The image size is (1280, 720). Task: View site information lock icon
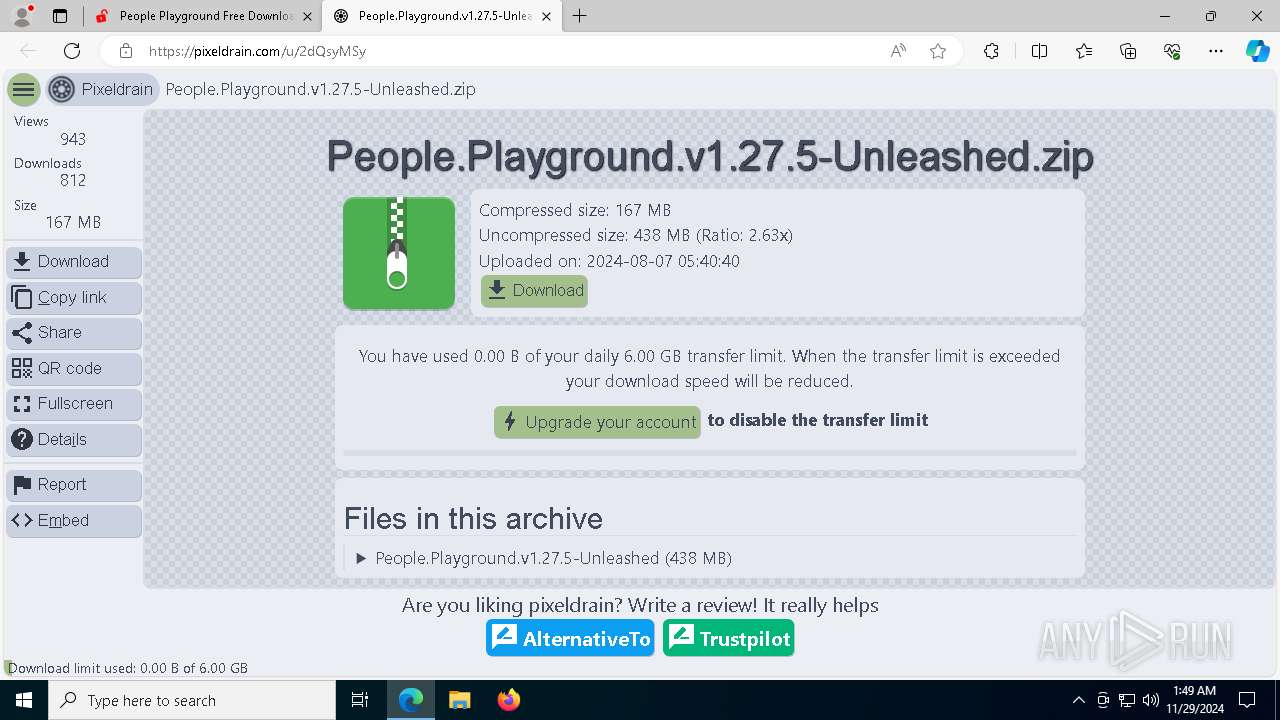125,51
